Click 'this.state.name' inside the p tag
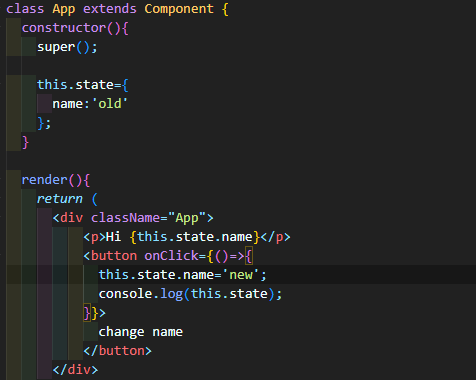Image resolution: width=476 pixels, height=380 pixels. [194, 237]
